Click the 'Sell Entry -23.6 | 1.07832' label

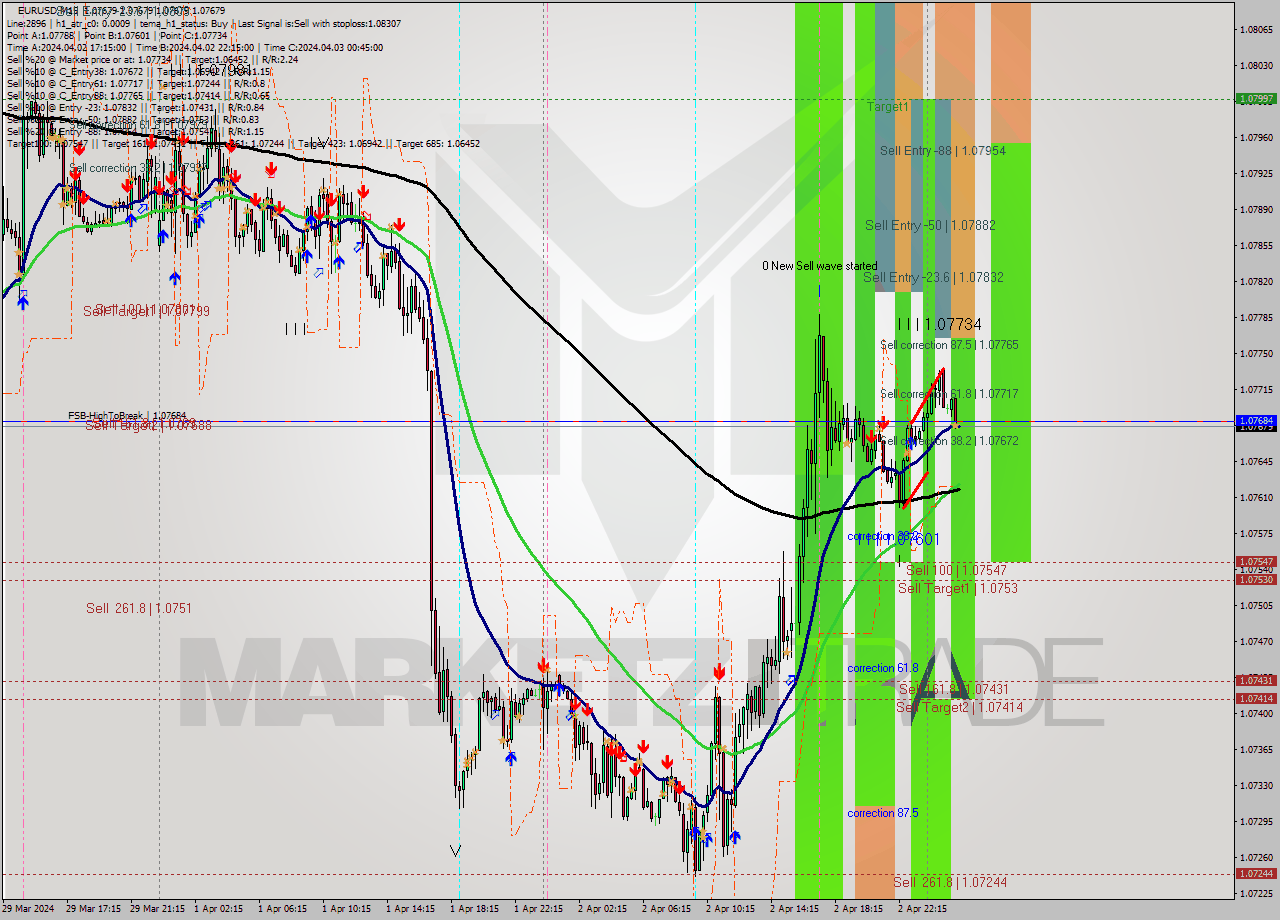tap(933, 277)
